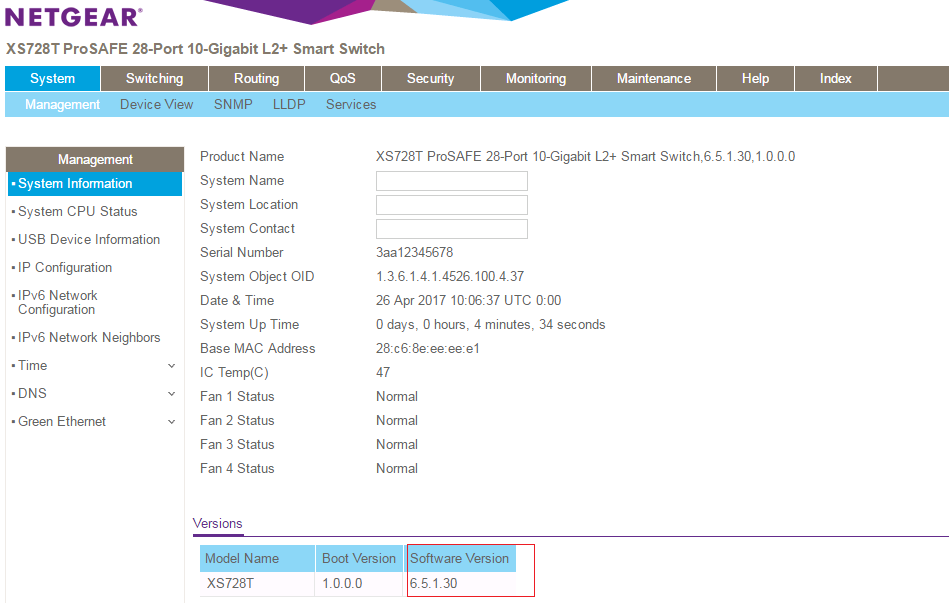The height and width of the screenshot is (603, 949).
Task: Switch to the Monitoring tab
Action: point(536,79)
